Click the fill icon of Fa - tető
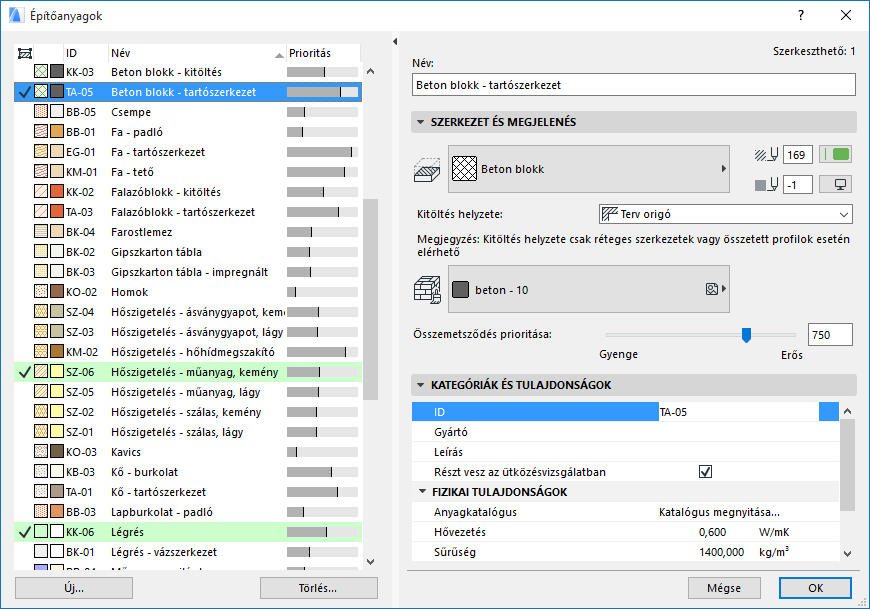 click(x=41, y=171)
